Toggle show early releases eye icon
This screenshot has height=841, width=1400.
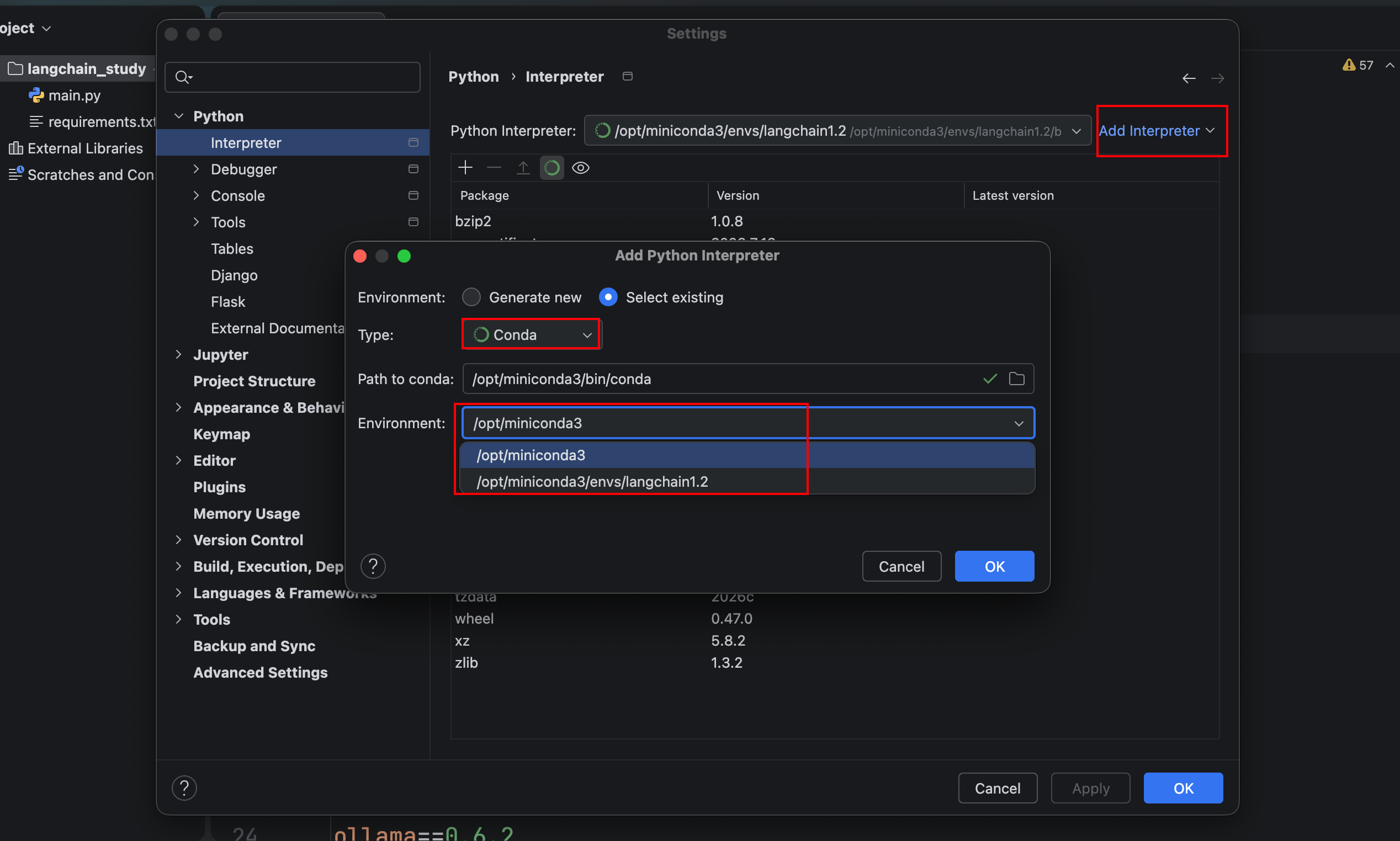(581, 168)
